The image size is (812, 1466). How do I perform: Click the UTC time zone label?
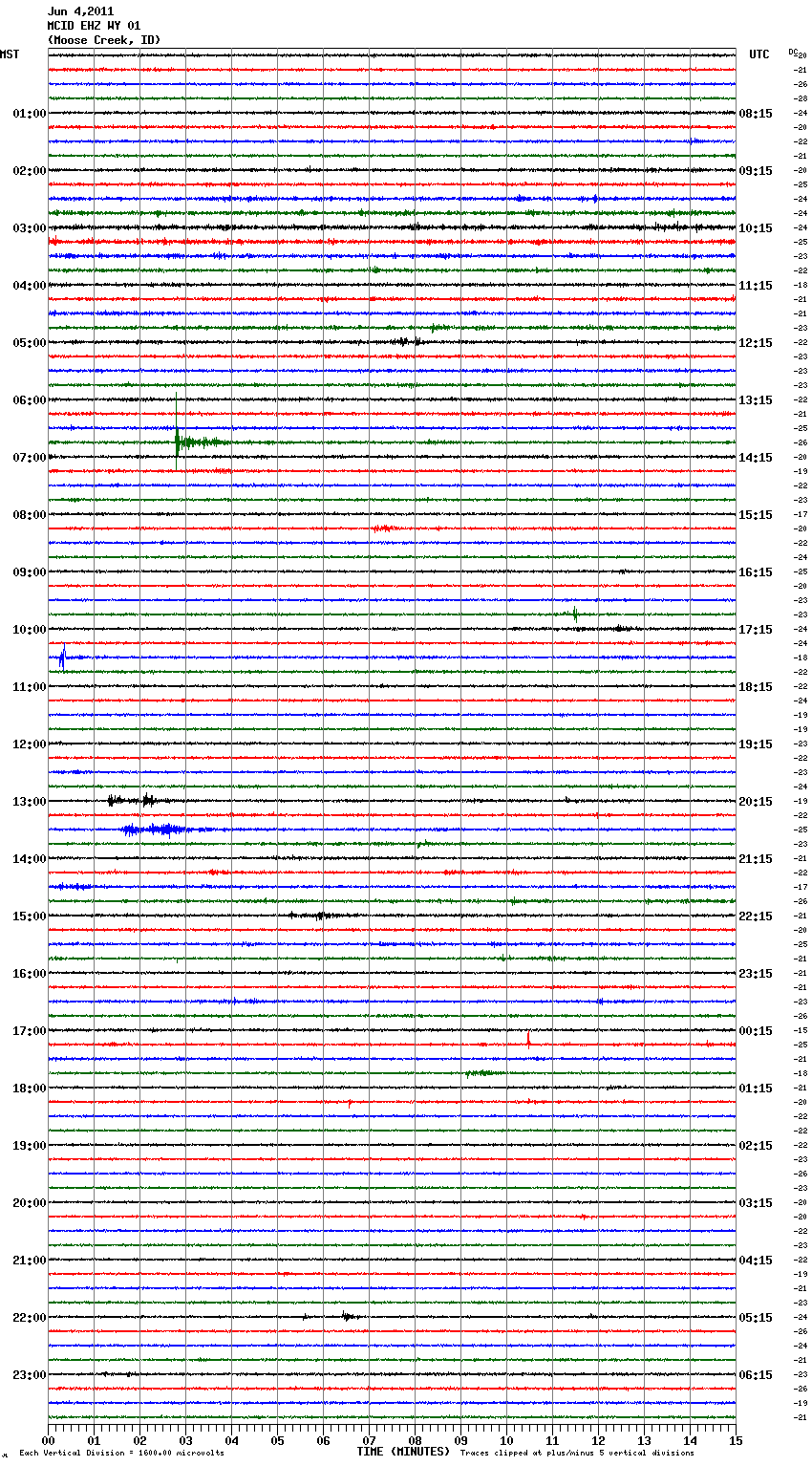point(759,54)
